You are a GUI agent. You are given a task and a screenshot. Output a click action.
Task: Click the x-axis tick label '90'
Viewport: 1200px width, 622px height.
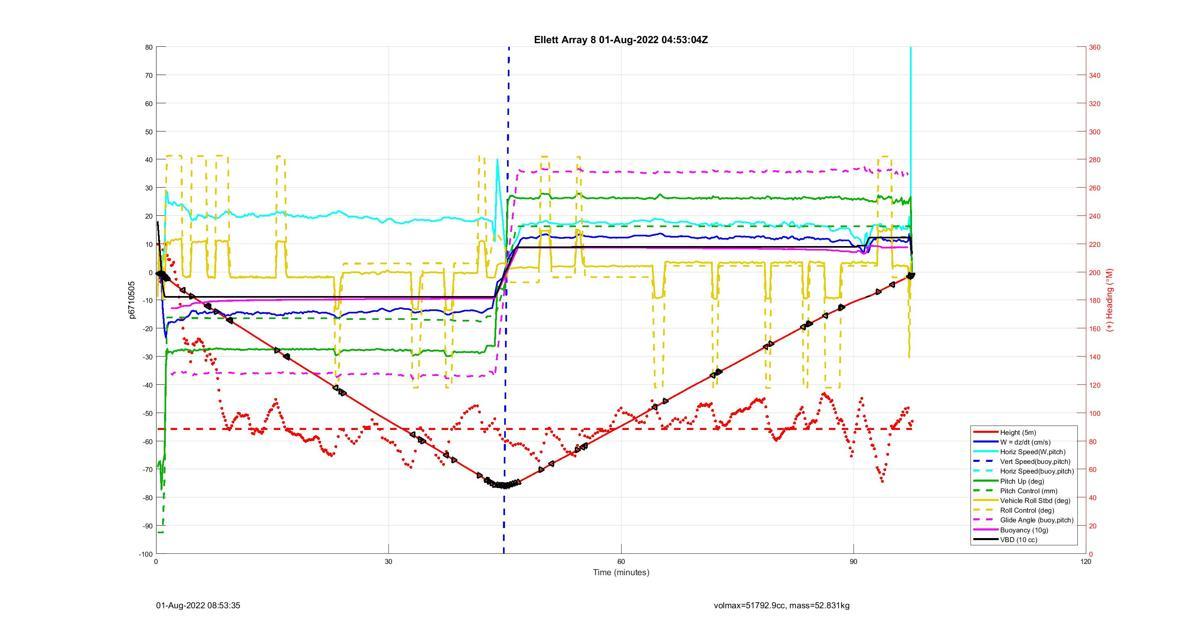coord(853,562)
